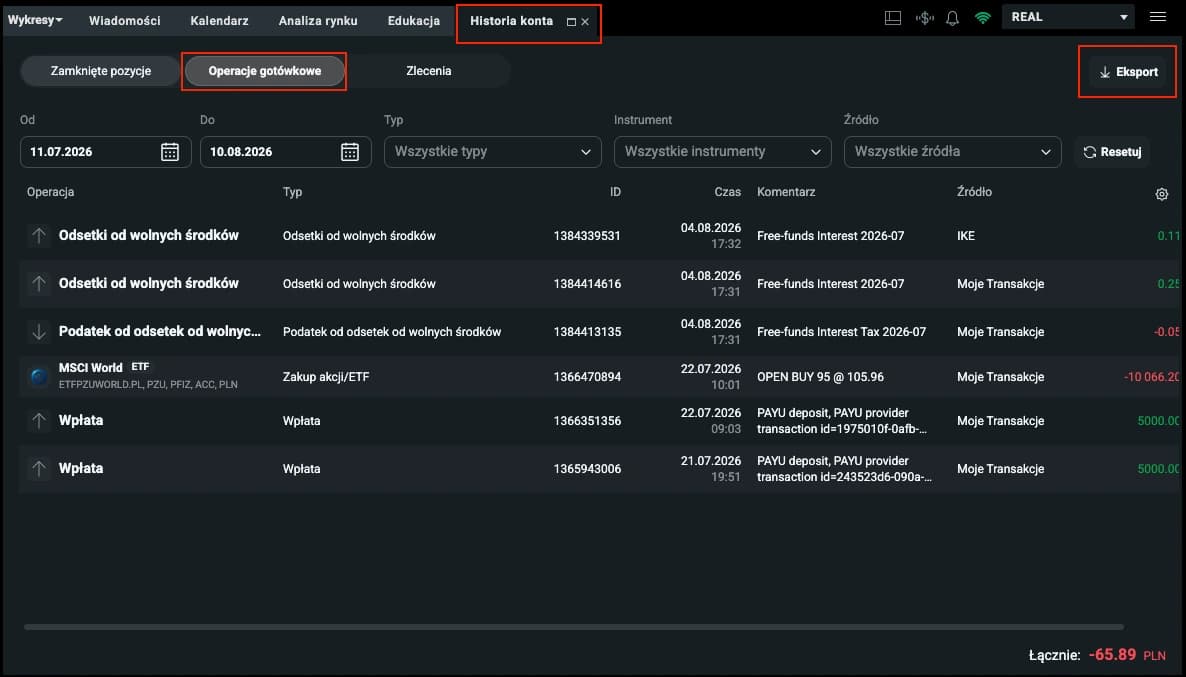
Task: Select Zlecenia view
Action: [x=429, y=71]
